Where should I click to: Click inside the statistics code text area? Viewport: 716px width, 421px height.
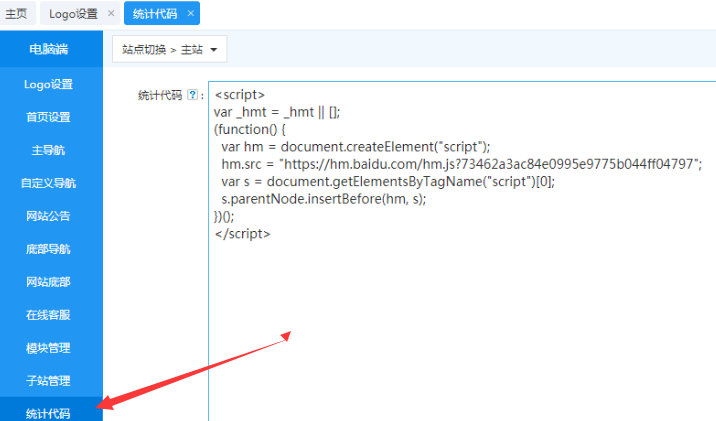[460, 320]
